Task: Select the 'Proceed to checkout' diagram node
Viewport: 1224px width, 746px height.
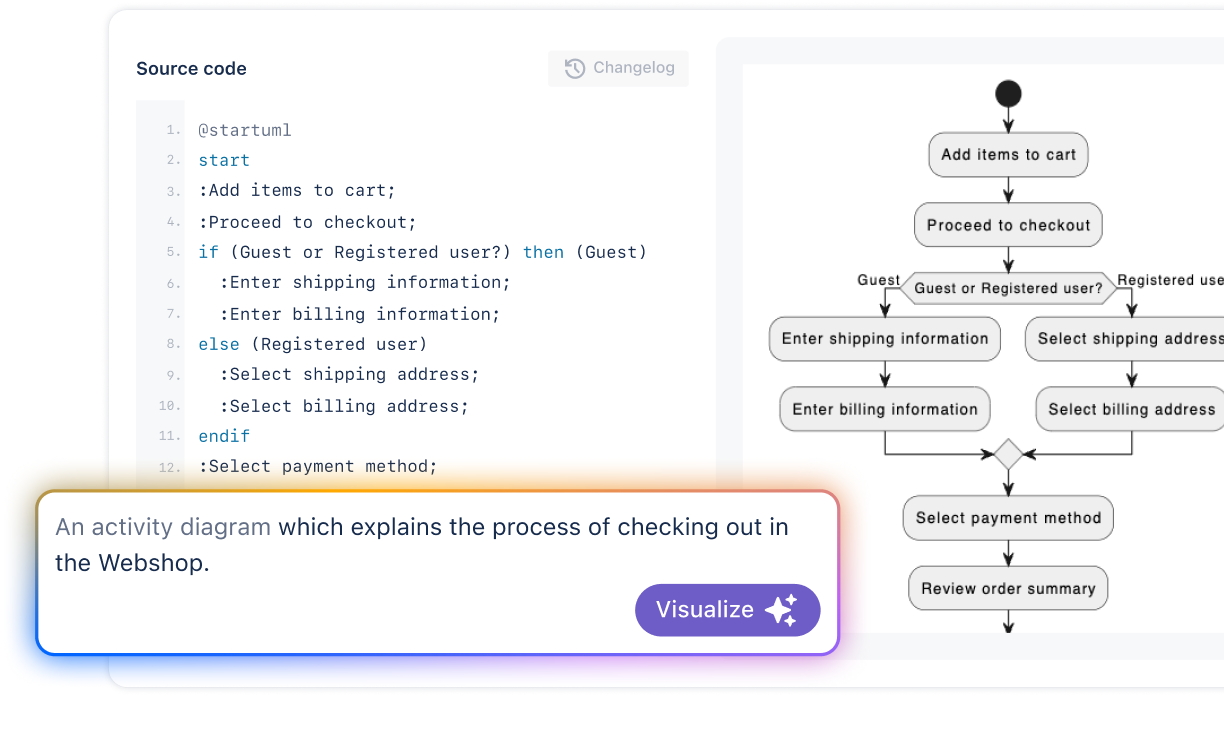Action: 1008,225
